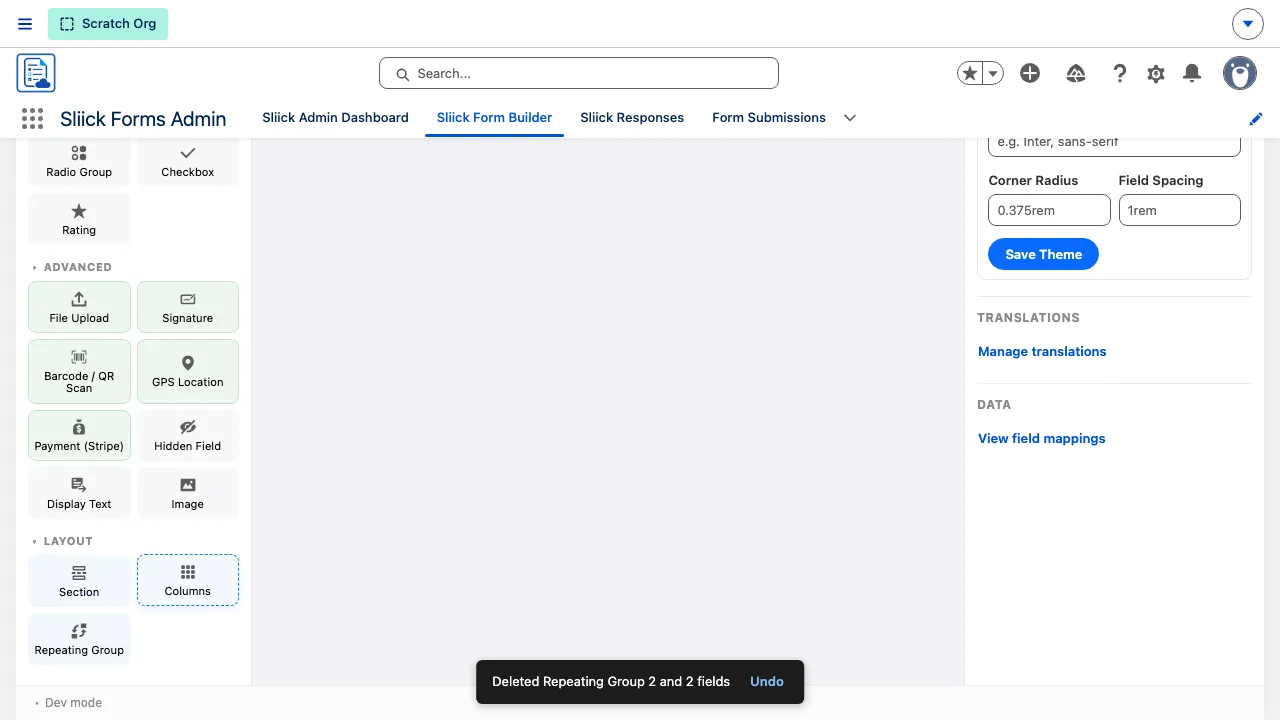Viewport: 1280px width, 720px height.
Task: Open the View field mappings link
Action: pos(1041,438)
